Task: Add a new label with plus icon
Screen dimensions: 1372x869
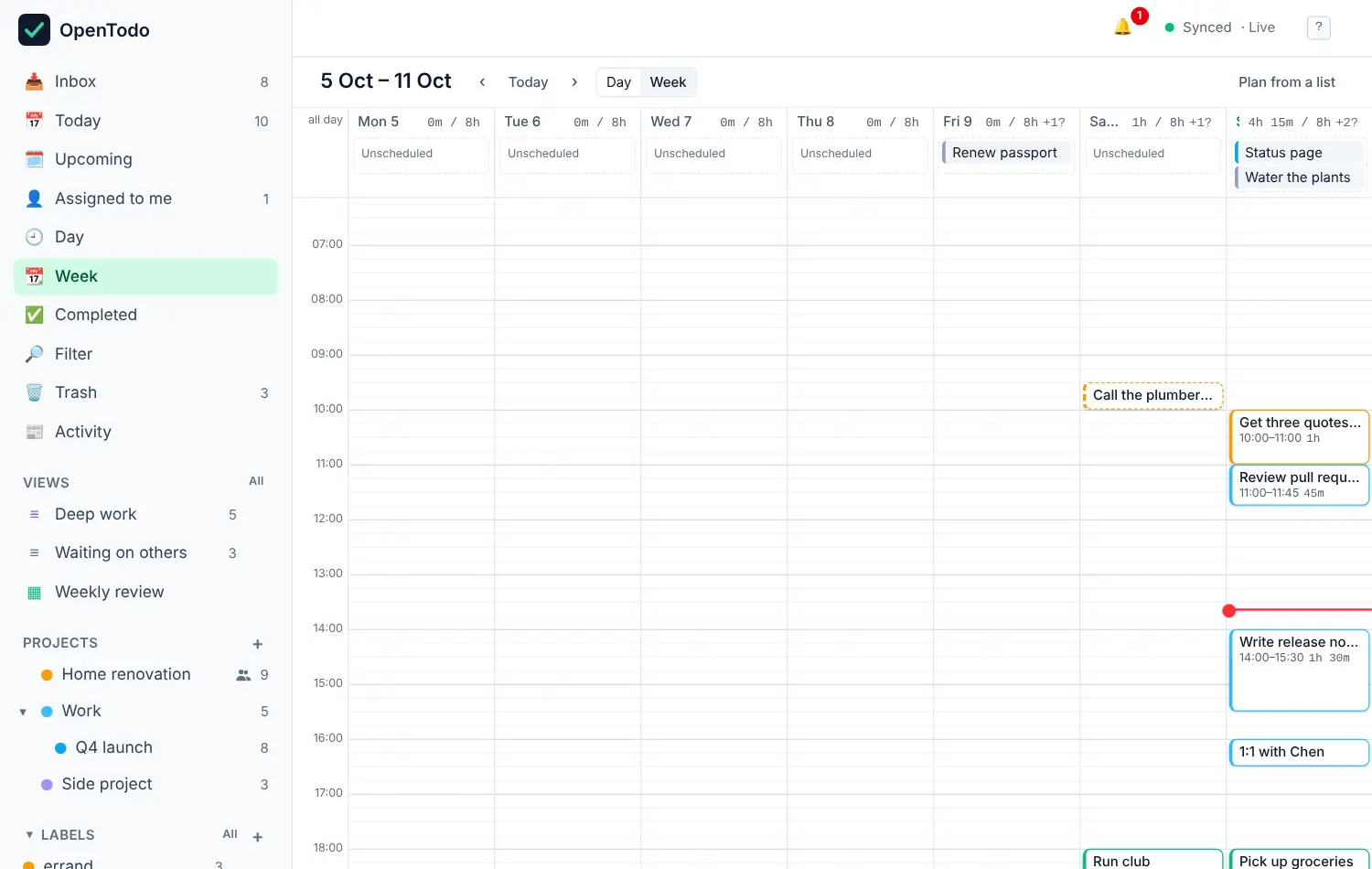Action: point(258,836)
